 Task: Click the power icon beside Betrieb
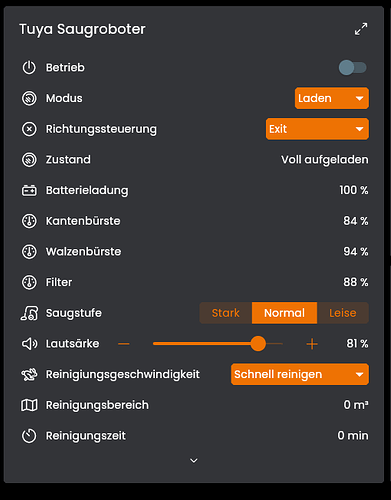(29, 68)
